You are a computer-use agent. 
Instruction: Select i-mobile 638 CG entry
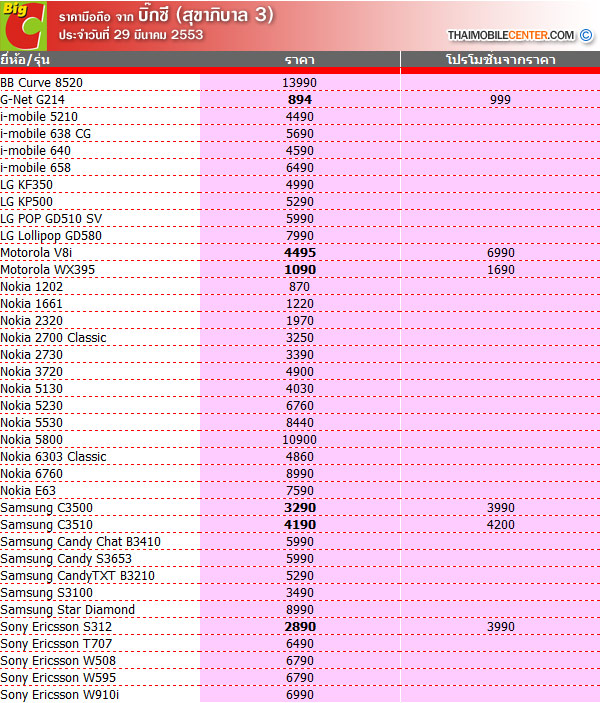point(45,134)
